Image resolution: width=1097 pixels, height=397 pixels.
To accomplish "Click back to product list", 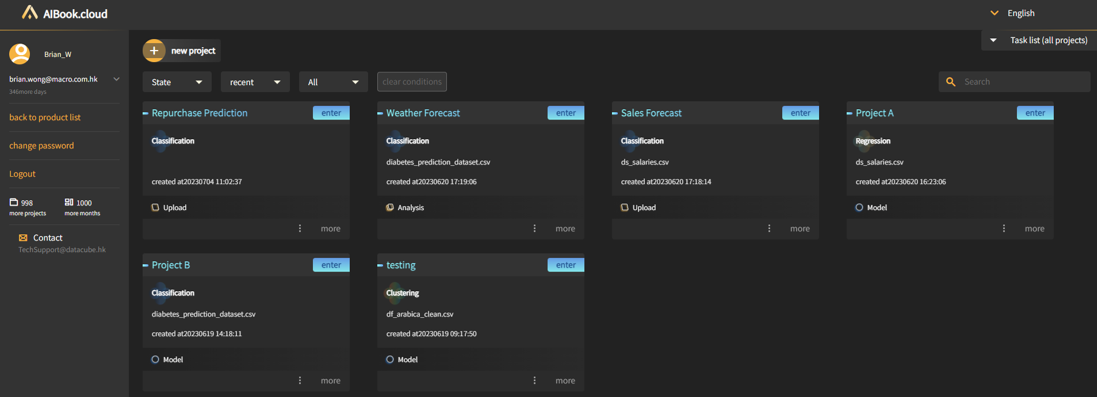I will (x=45, y=117).
